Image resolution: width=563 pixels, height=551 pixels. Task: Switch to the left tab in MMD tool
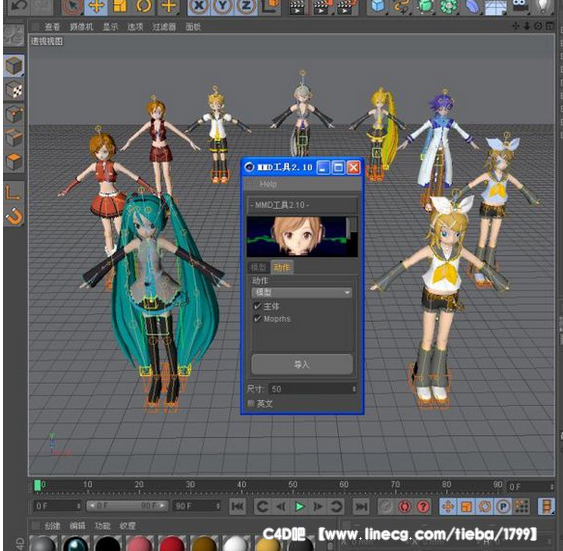click(258, 267)
